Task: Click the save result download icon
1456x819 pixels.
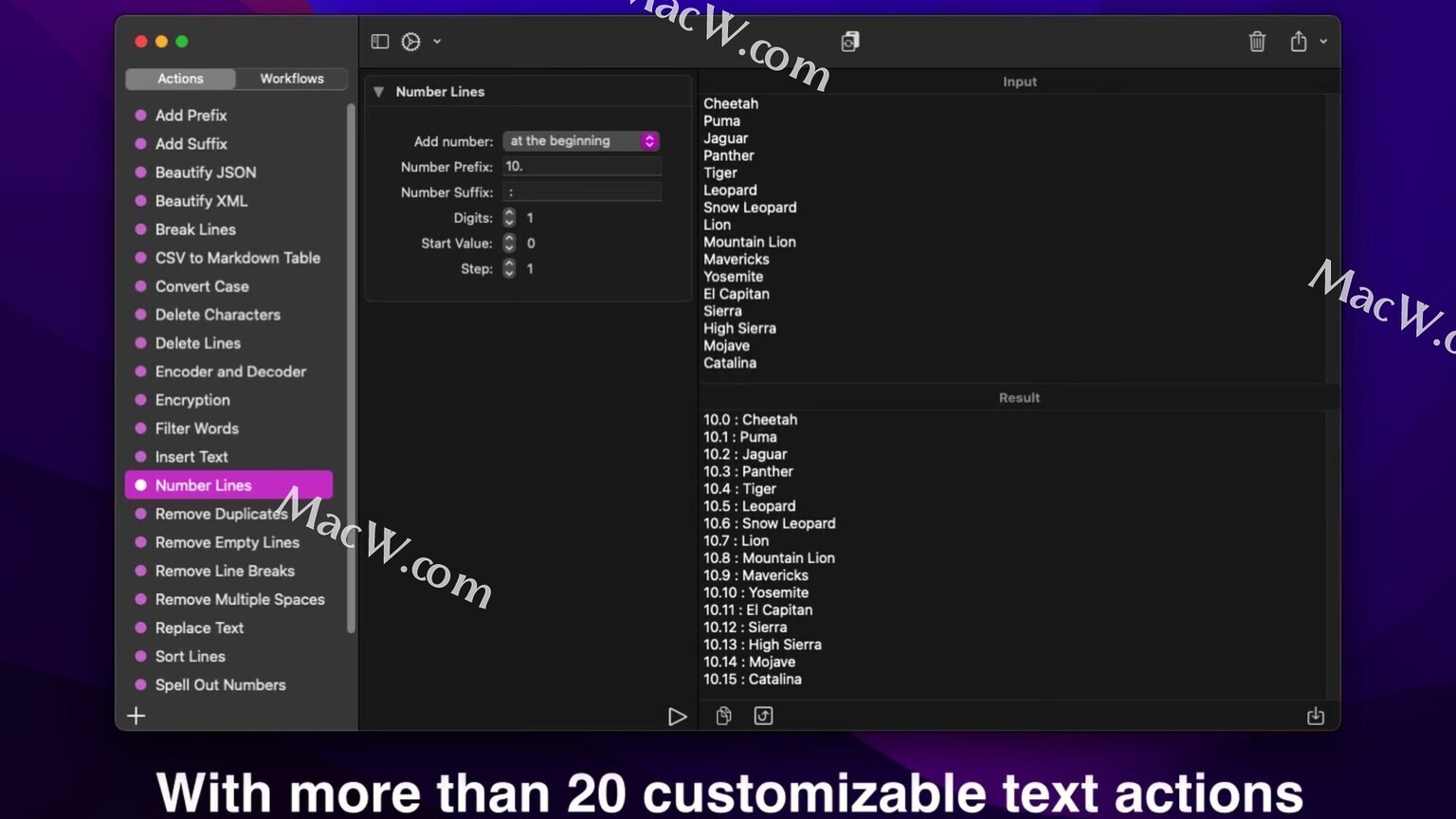Action: point(1316,716)
